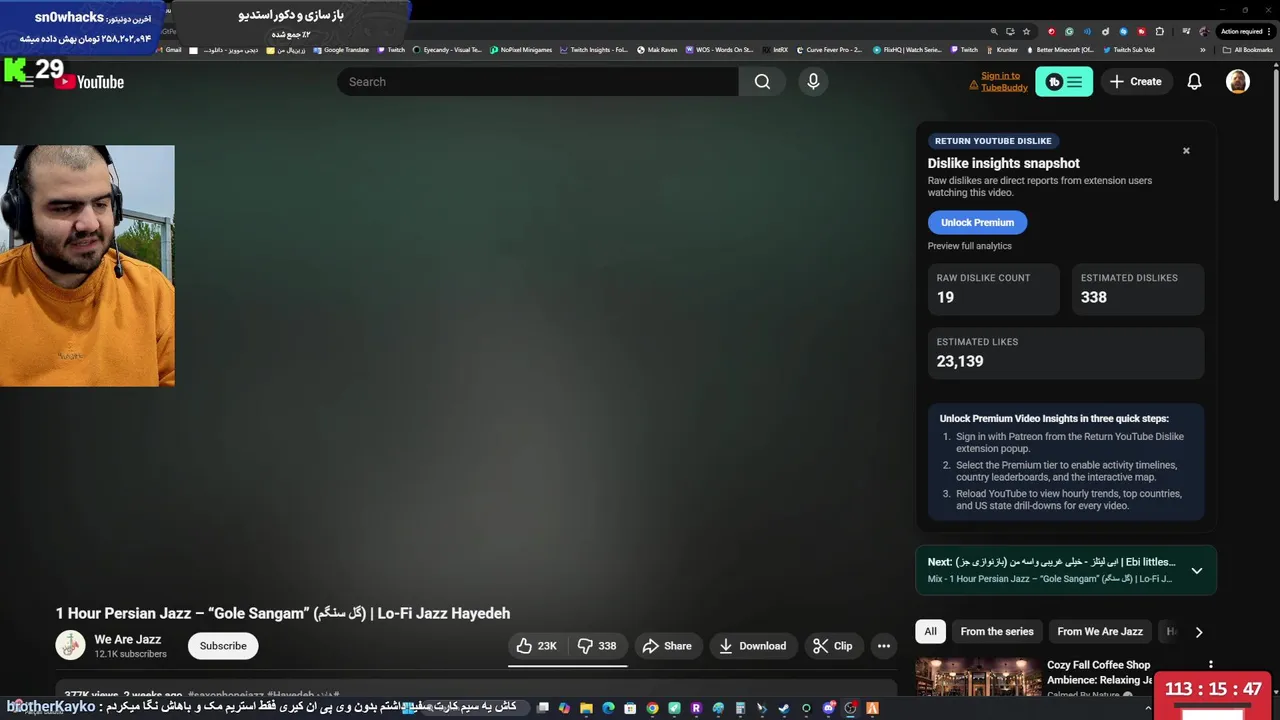This screenshot has height=720, width=1280.
Task: Open OBS Studio from taskbar
Action: 851,708
